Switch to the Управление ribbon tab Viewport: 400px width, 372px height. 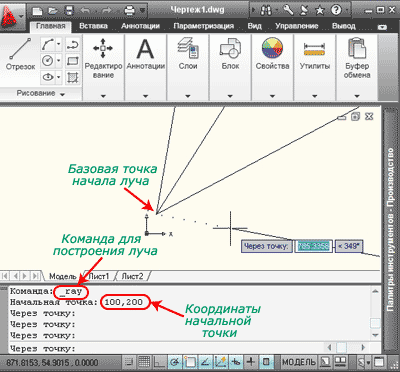(x=297, y=26)
